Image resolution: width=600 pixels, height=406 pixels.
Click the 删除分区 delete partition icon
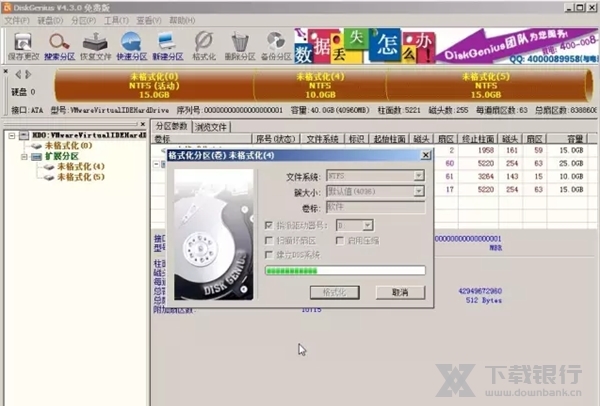[x=240, y=46]
